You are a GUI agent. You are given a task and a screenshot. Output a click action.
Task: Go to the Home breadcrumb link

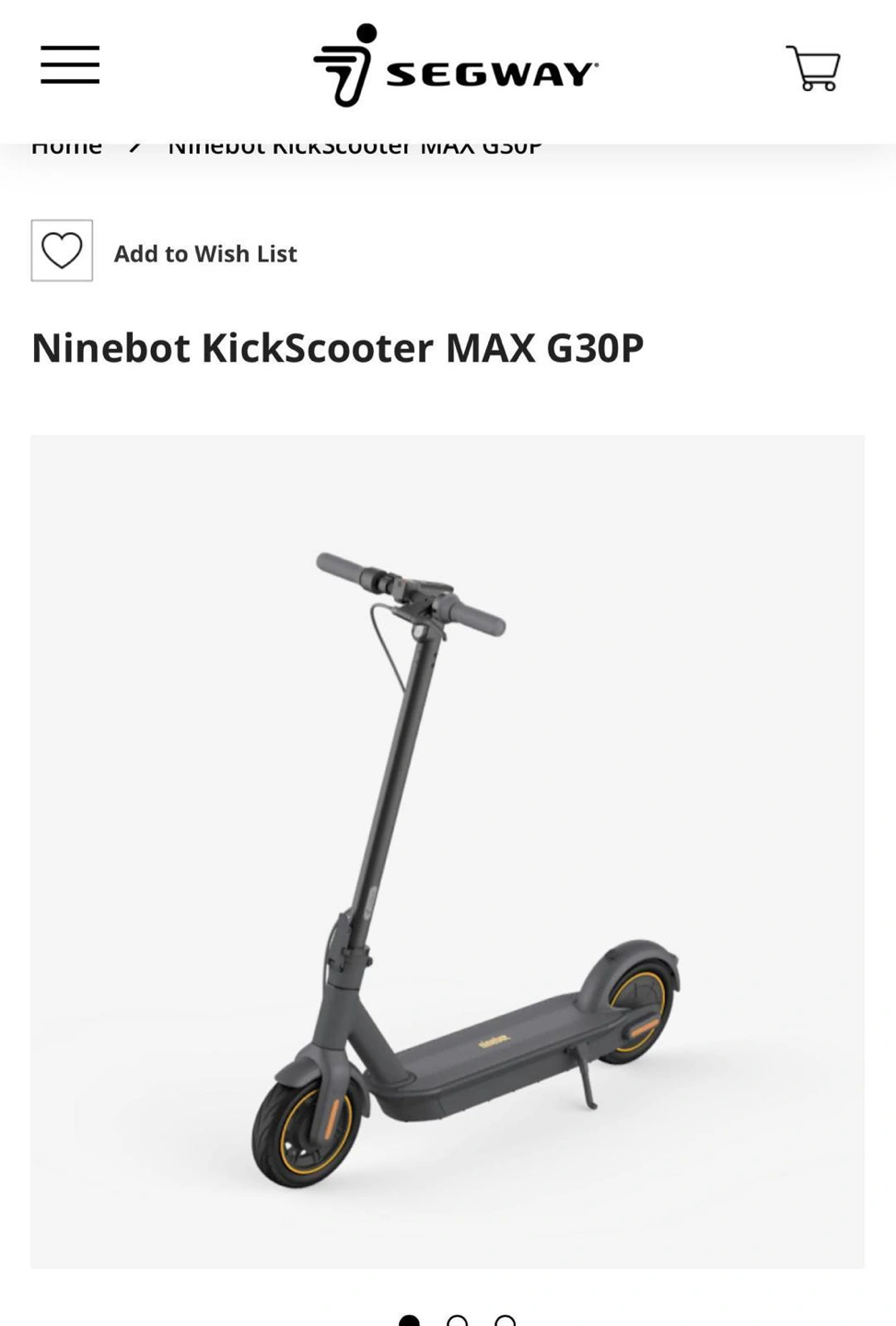click(x=66, y=147)
